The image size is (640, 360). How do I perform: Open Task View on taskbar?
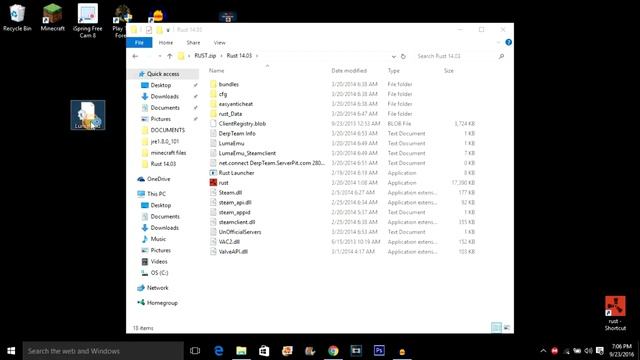pos(195,351)
